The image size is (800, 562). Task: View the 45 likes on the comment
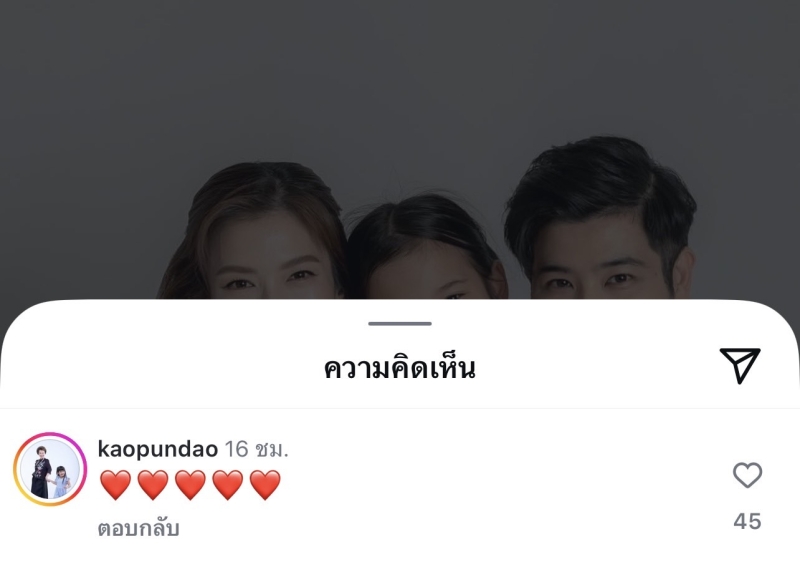pos(747,521)
